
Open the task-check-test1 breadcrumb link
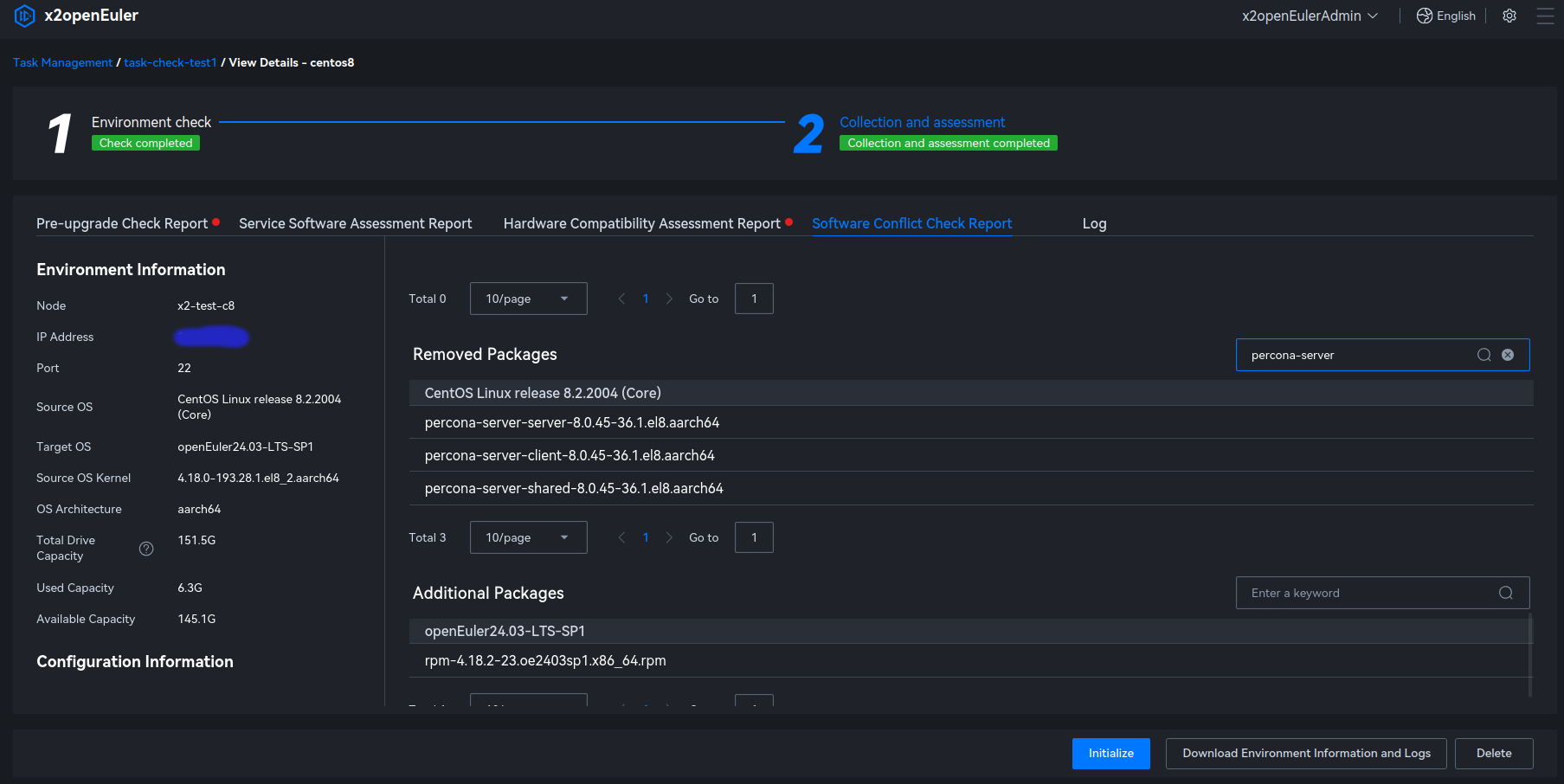click(171, 62)
